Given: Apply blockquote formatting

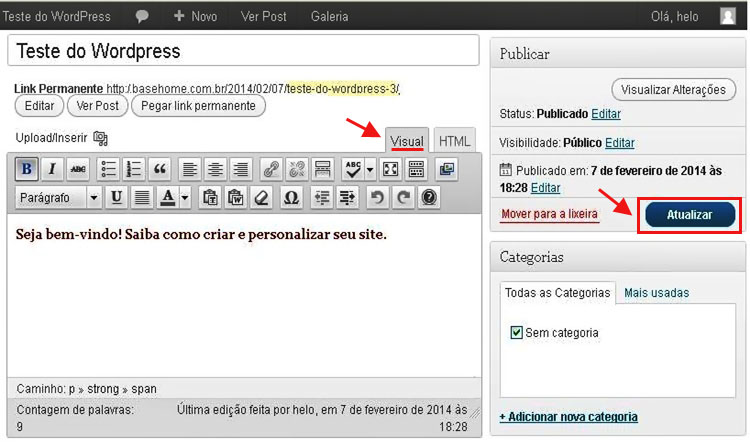Looking at the screenshot, I should [x=160, y=169].
